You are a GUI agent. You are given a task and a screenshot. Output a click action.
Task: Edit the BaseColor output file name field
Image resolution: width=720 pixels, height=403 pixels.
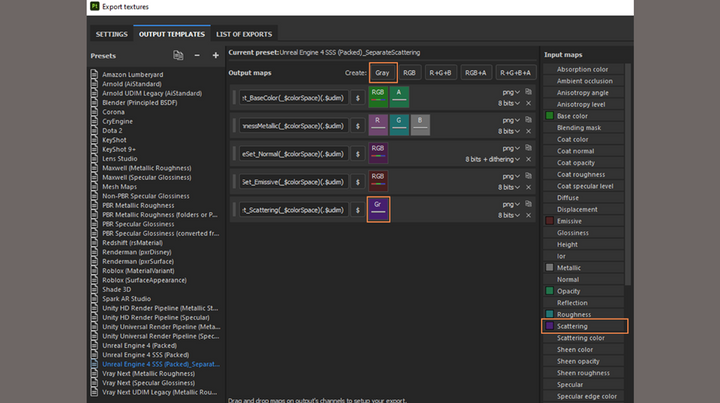pyautogui.click(x=293, y=98)
